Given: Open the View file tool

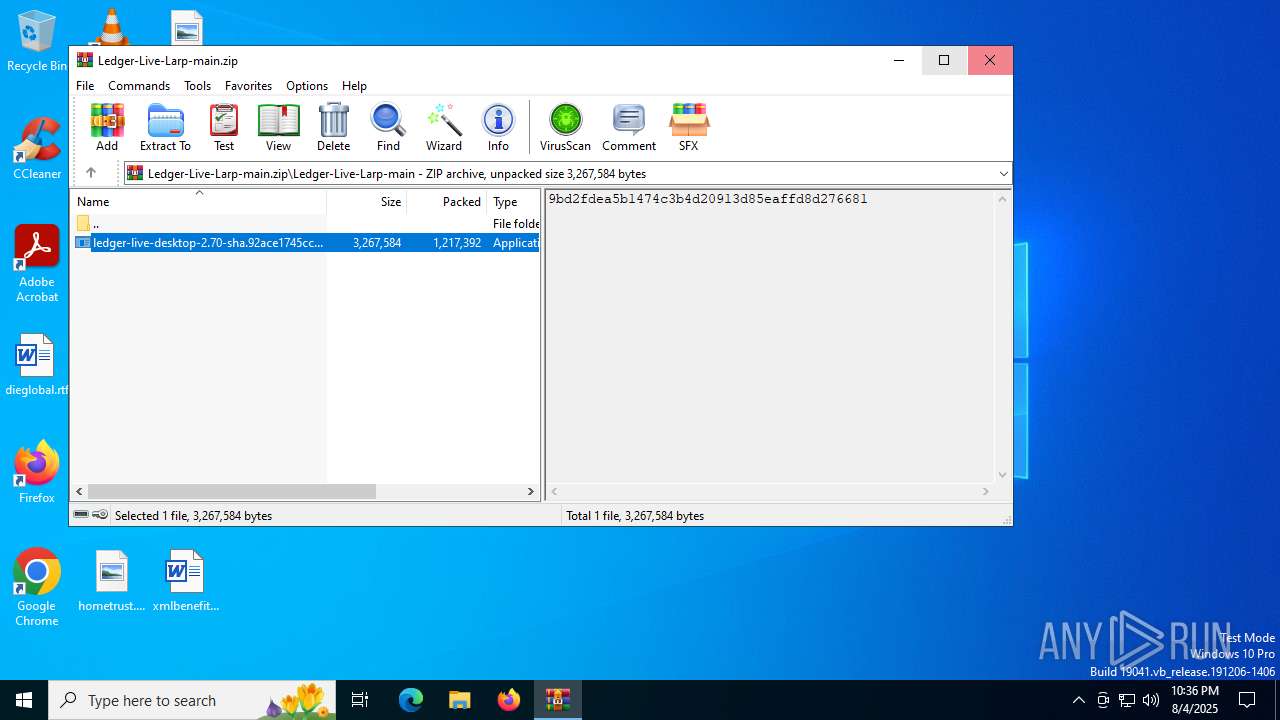Looking at the screenshot, I should tap(278, 127).
